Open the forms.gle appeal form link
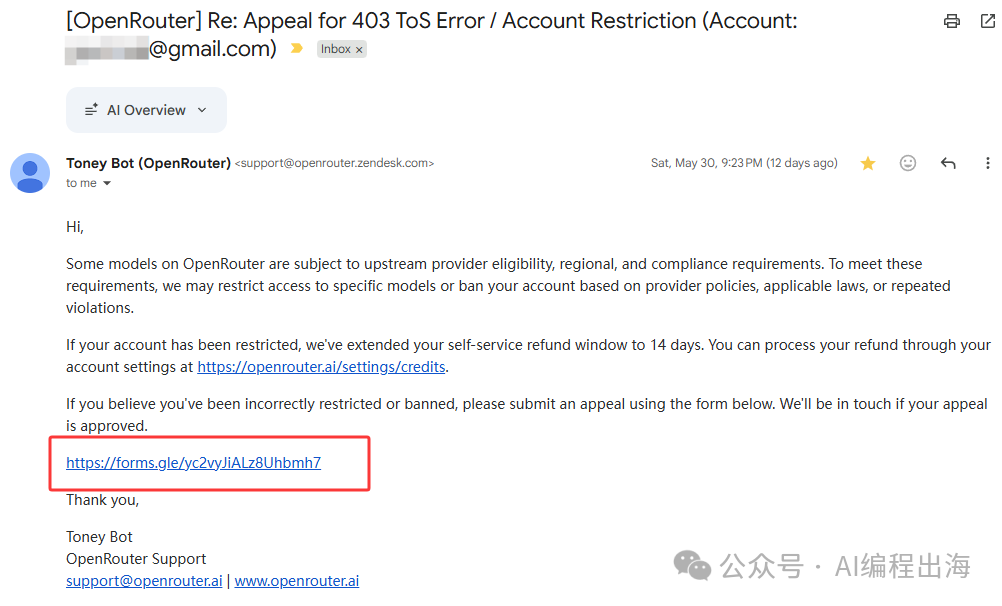This screenshot has height=606, width=1002. [x=194, y=463]
